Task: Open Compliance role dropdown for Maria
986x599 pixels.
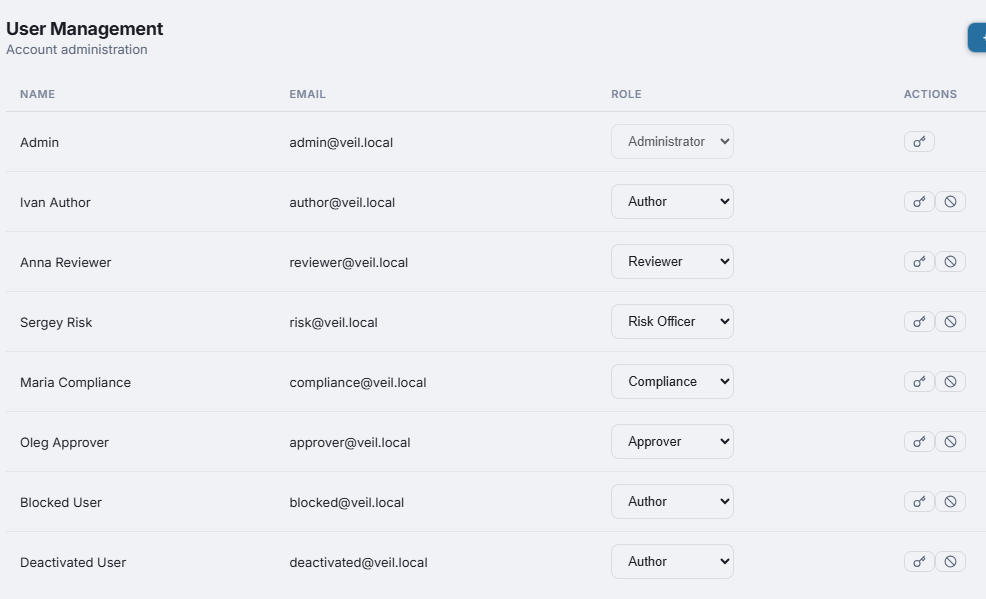Action: click(672, 382)
